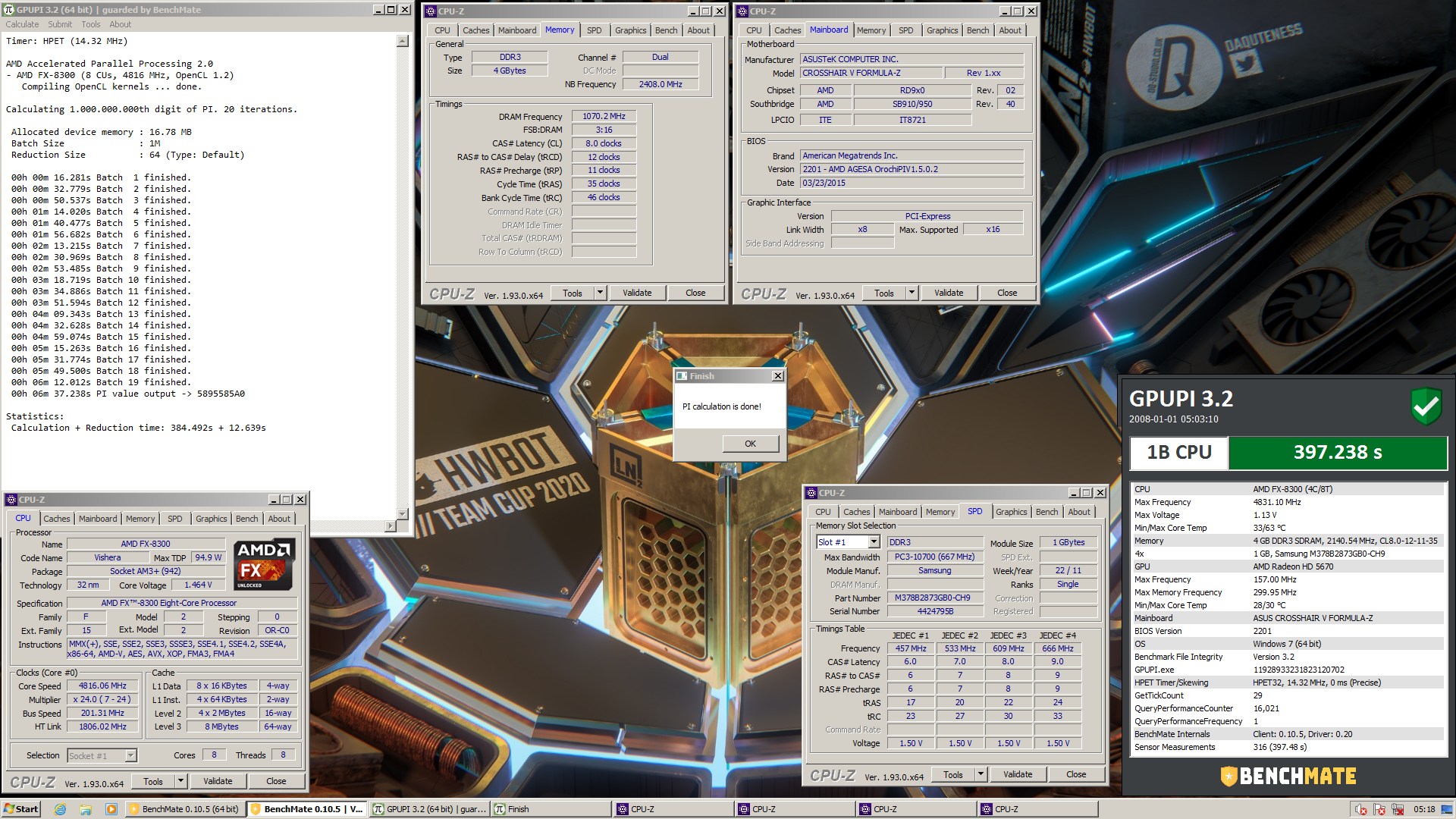Click the BenchMate HPET Timer/Skewing value
The image size is (1456, 819).
(x=1316, y=682)
